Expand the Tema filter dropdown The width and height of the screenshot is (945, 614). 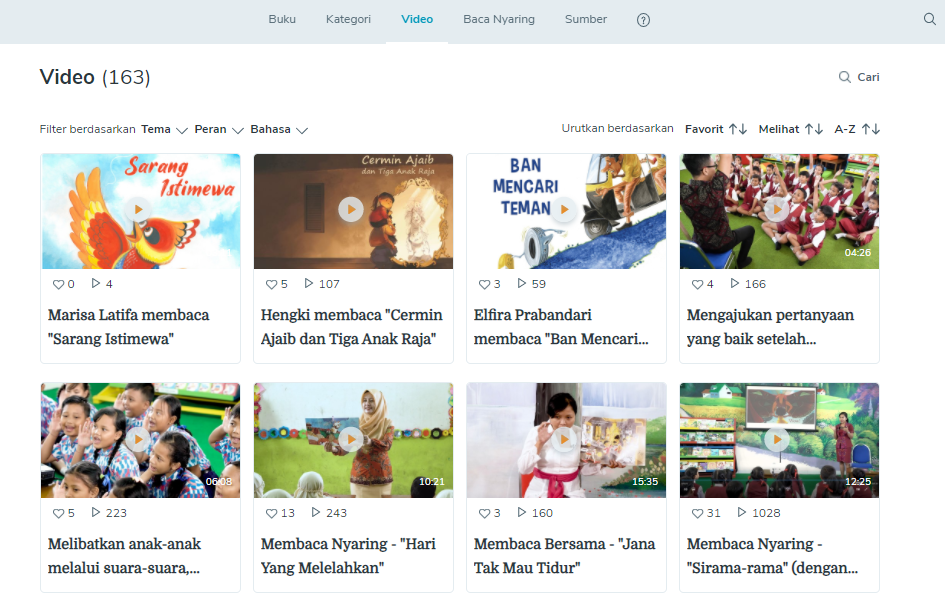pos(164,130)
